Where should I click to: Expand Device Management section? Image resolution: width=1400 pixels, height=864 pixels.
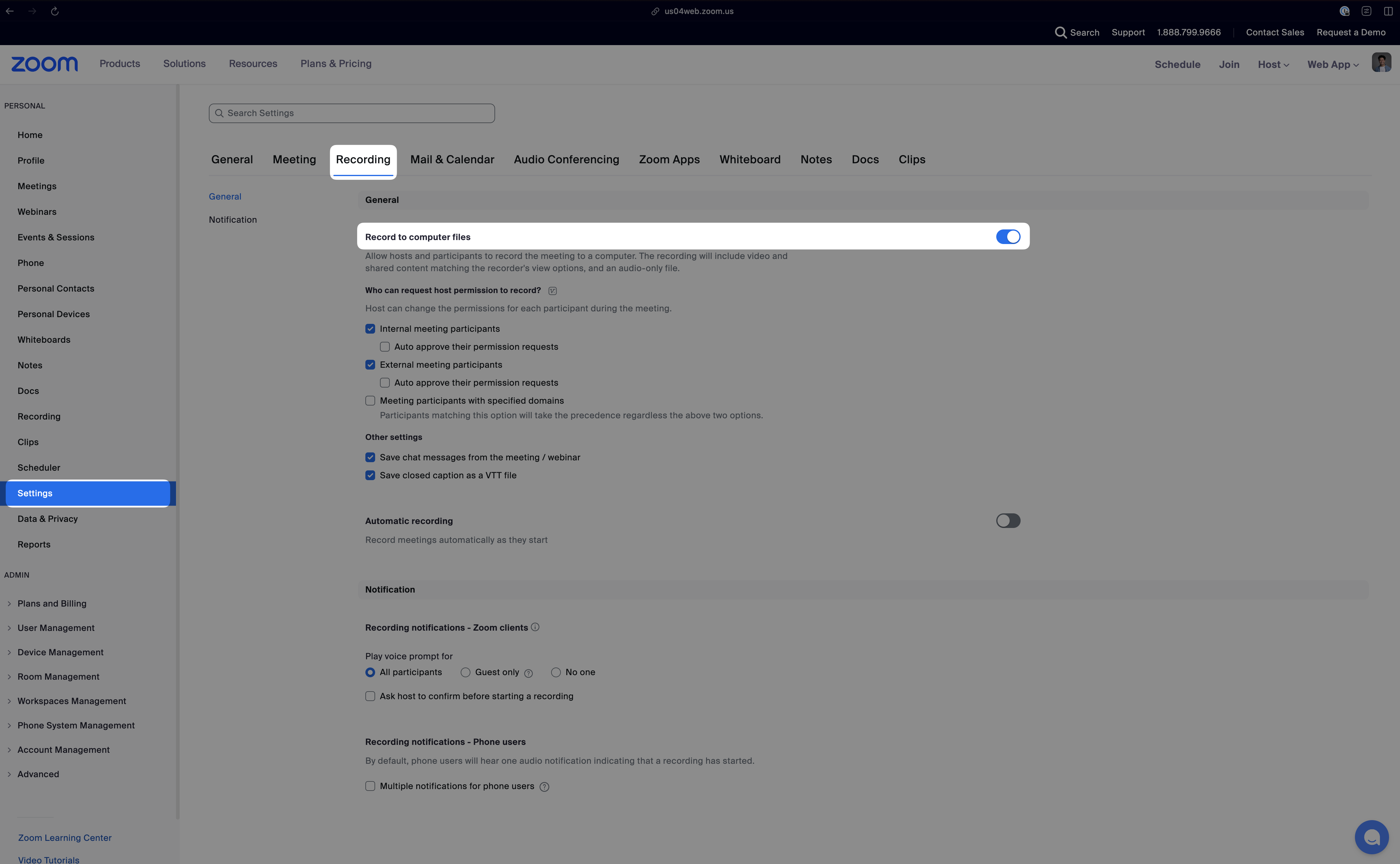click(9, 653)
